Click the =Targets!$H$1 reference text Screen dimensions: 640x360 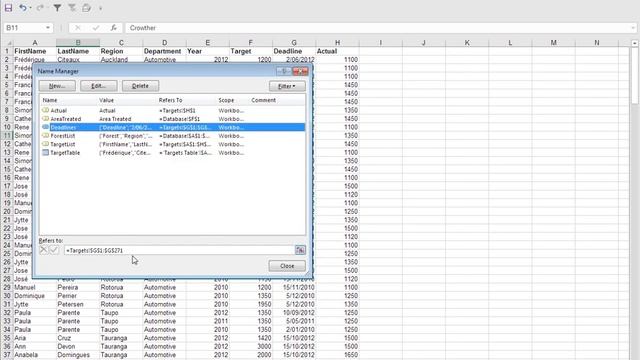point(177,111)
